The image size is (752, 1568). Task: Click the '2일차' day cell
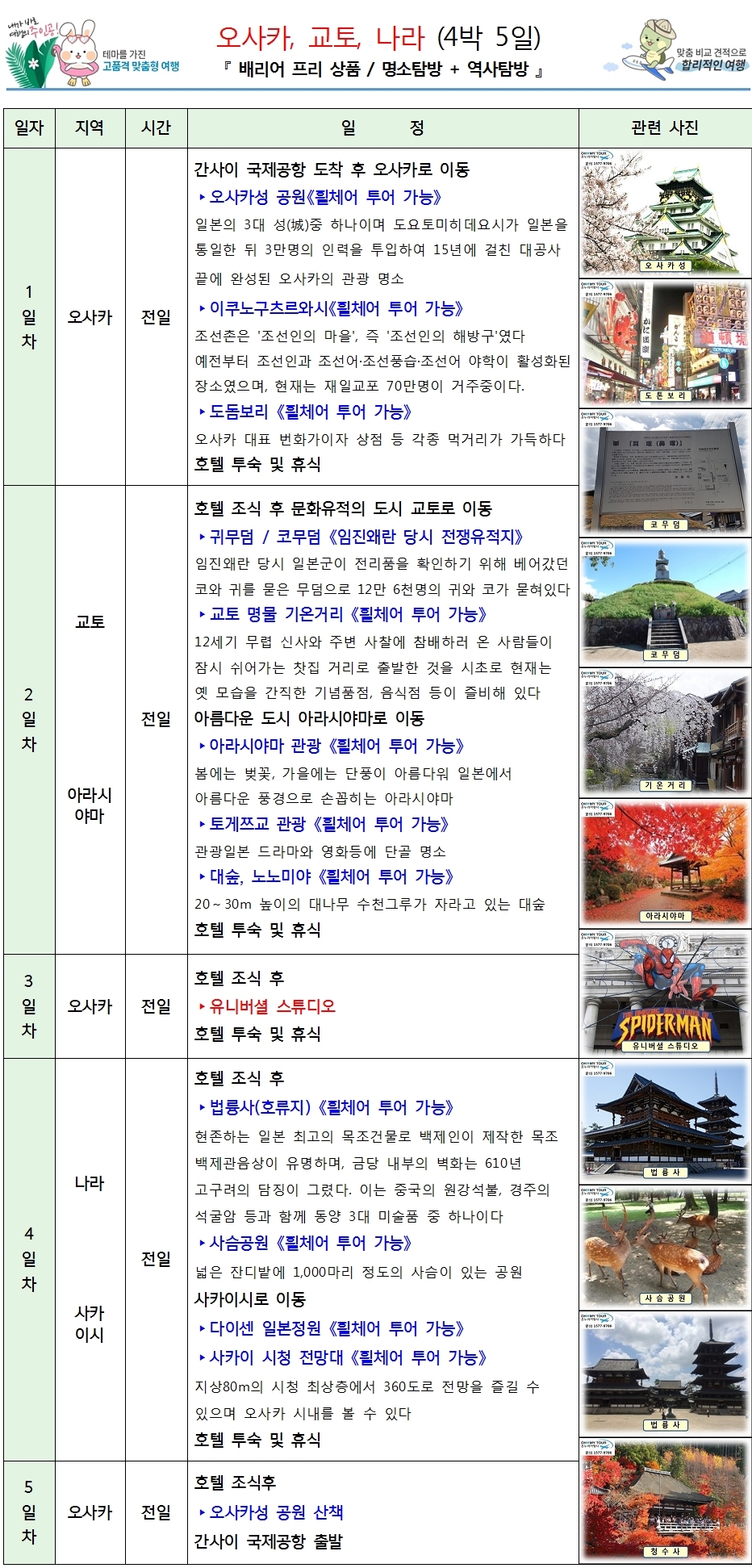(30, 719)
